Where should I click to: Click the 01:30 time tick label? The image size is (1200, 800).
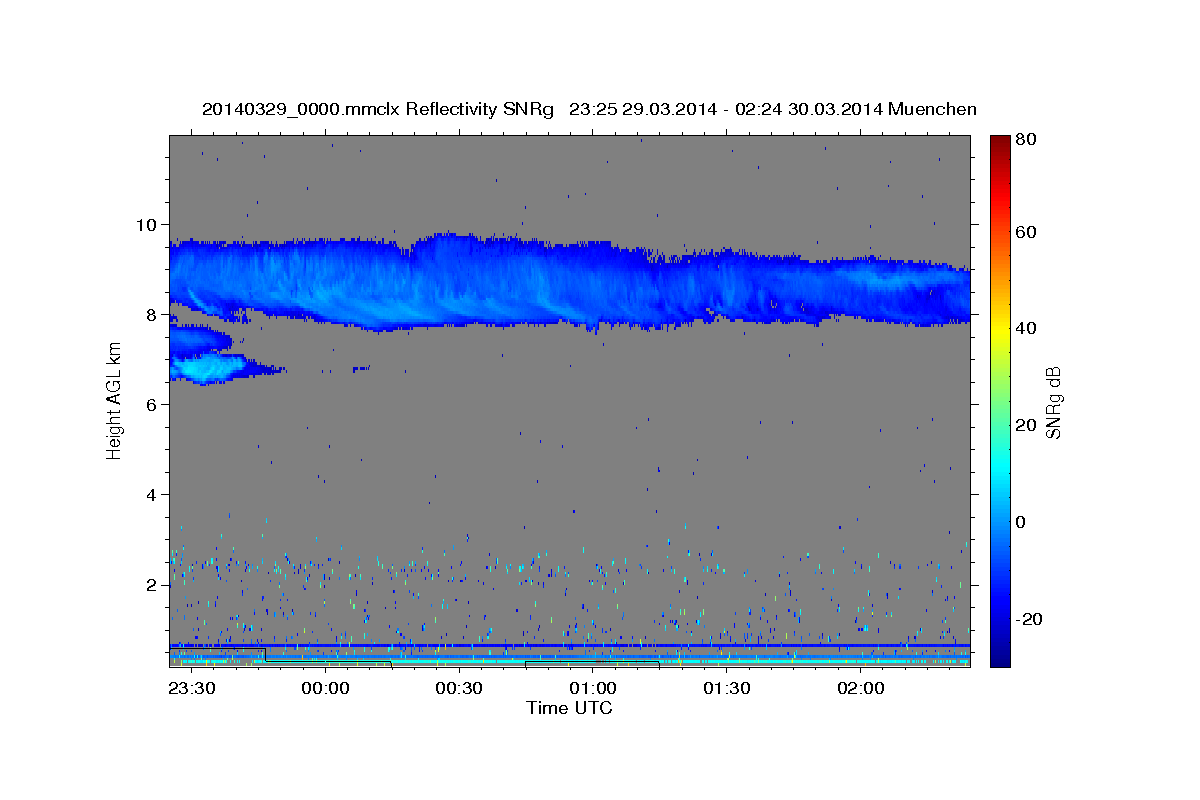tap(726, 688)
